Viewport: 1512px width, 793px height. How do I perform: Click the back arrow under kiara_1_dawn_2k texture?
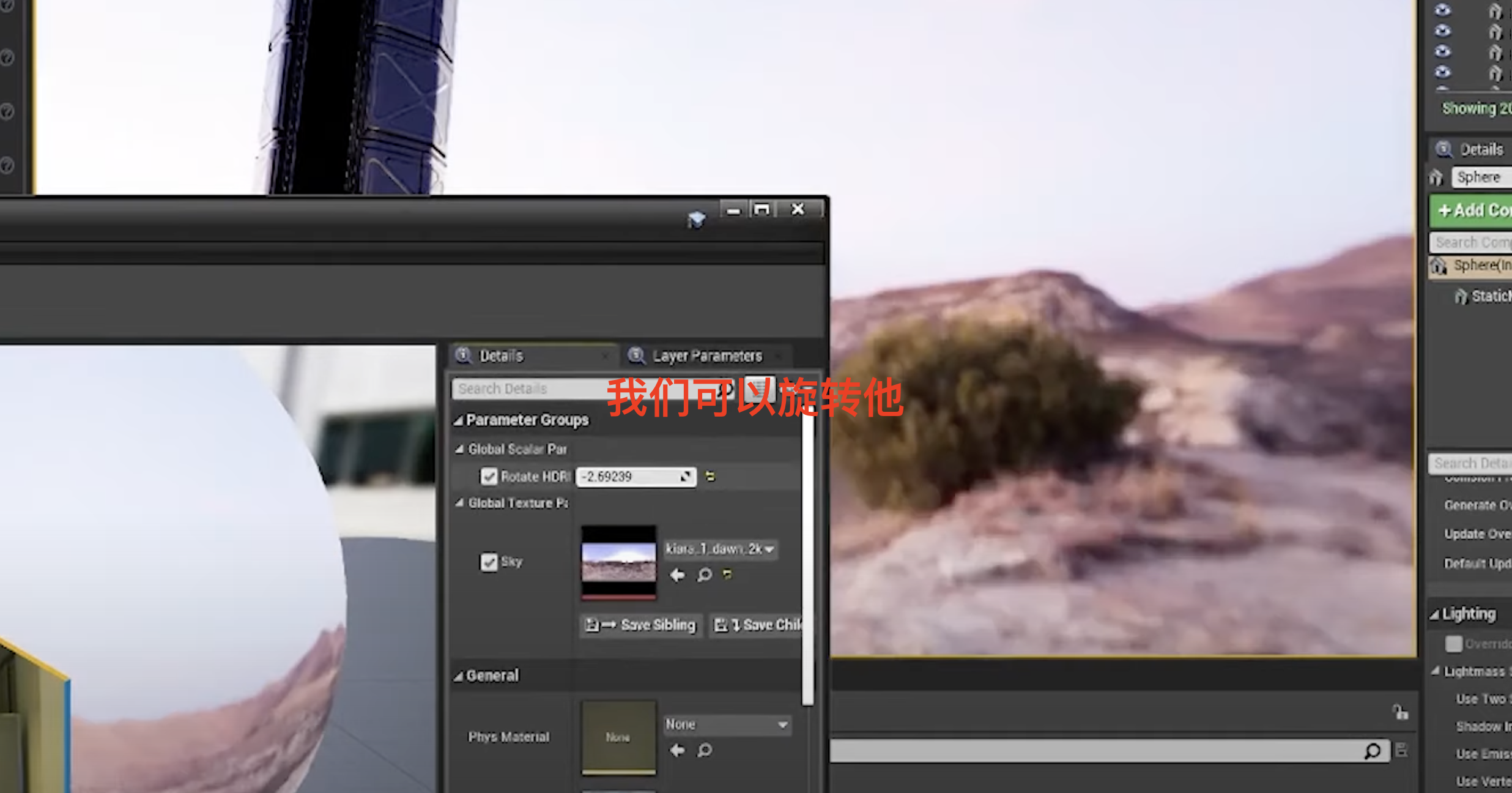pos(678,575)
